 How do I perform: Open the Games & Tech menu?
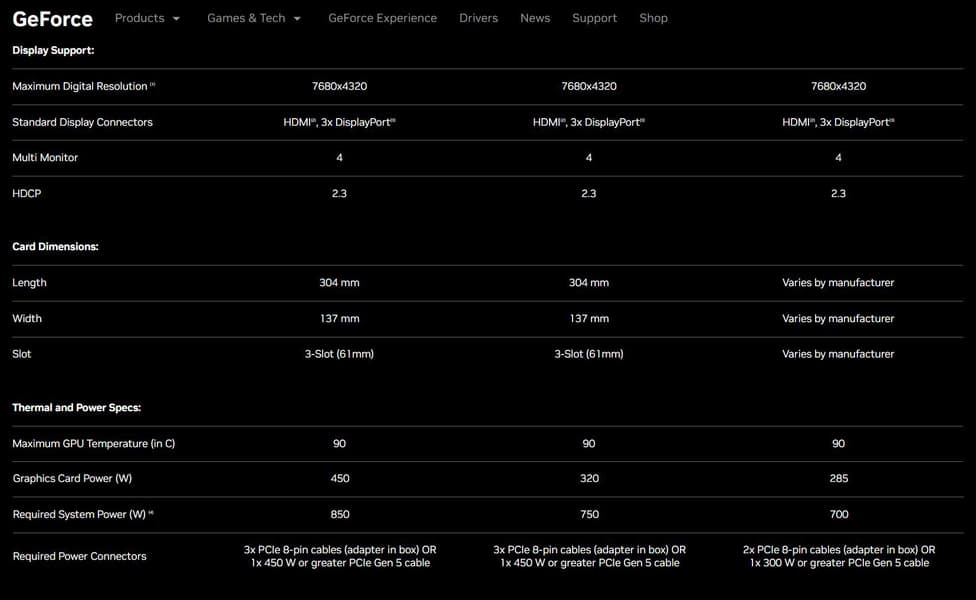click(246, 18)
